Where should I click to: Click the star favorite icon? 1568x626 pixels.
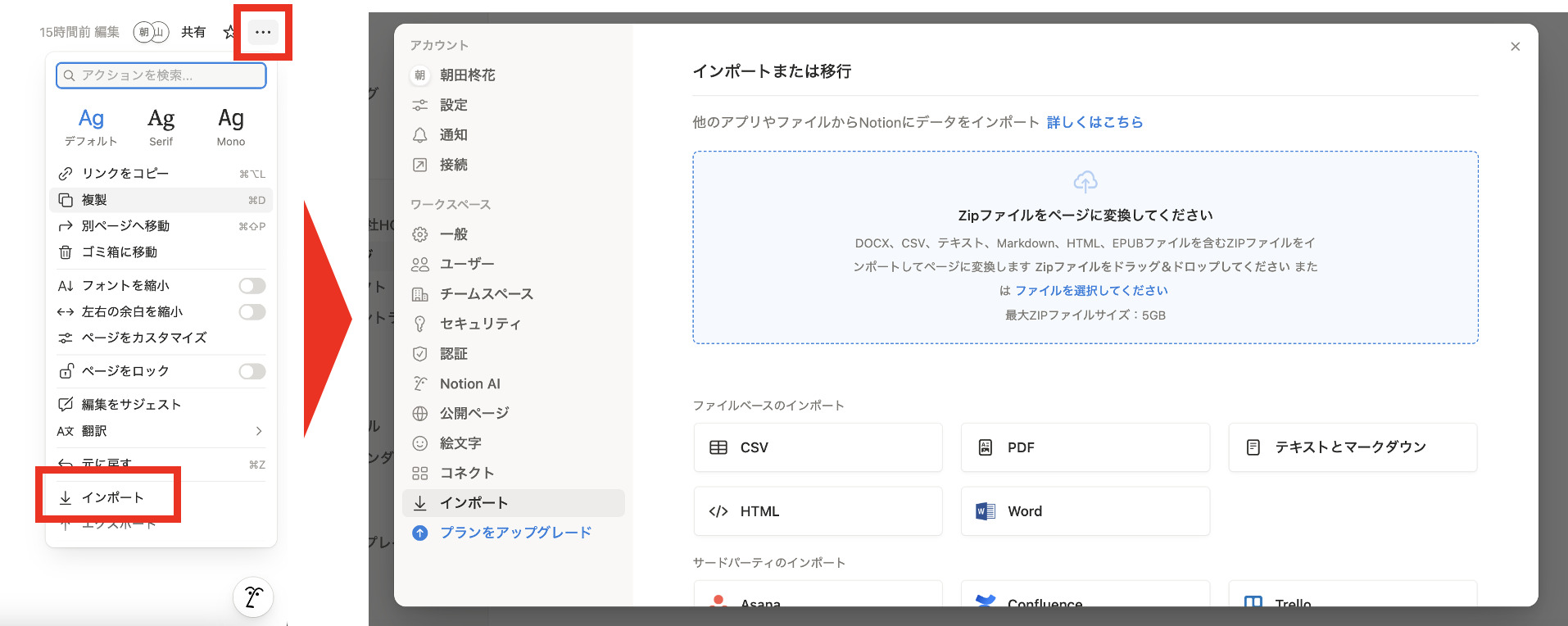229,32
